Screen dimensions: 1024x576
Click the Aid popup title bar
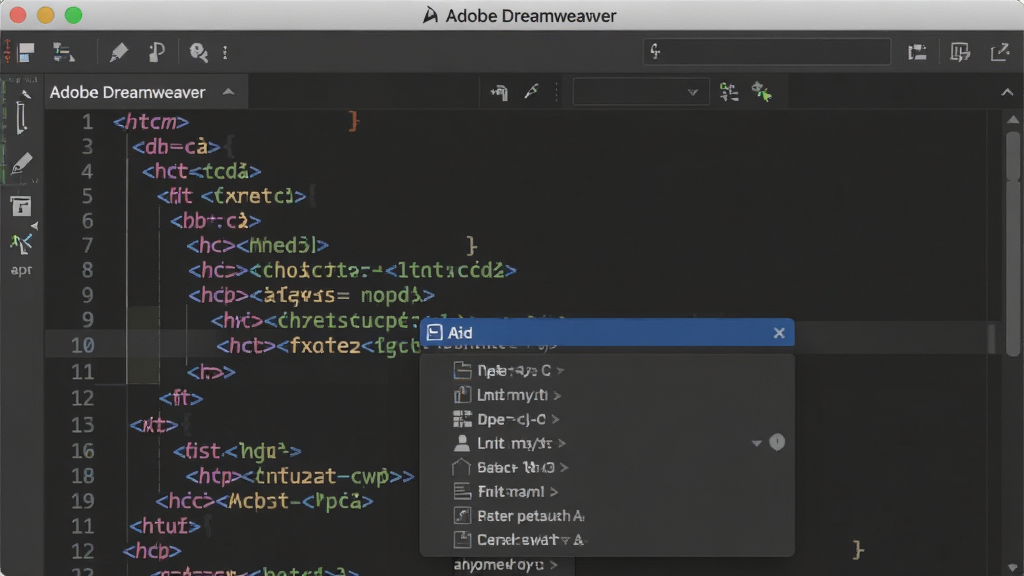[x=607, y=333]
